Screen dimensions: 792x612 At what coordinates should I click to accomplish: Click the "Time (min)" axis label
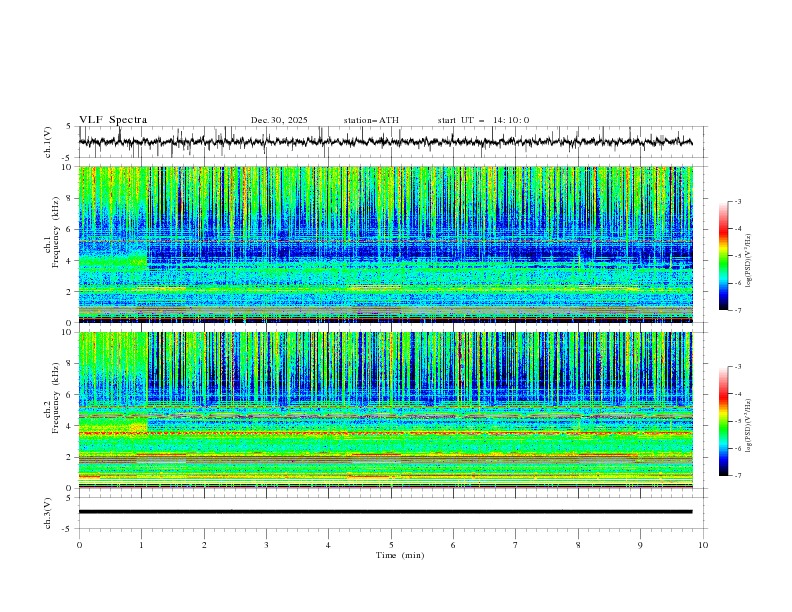tap(400, 555)
